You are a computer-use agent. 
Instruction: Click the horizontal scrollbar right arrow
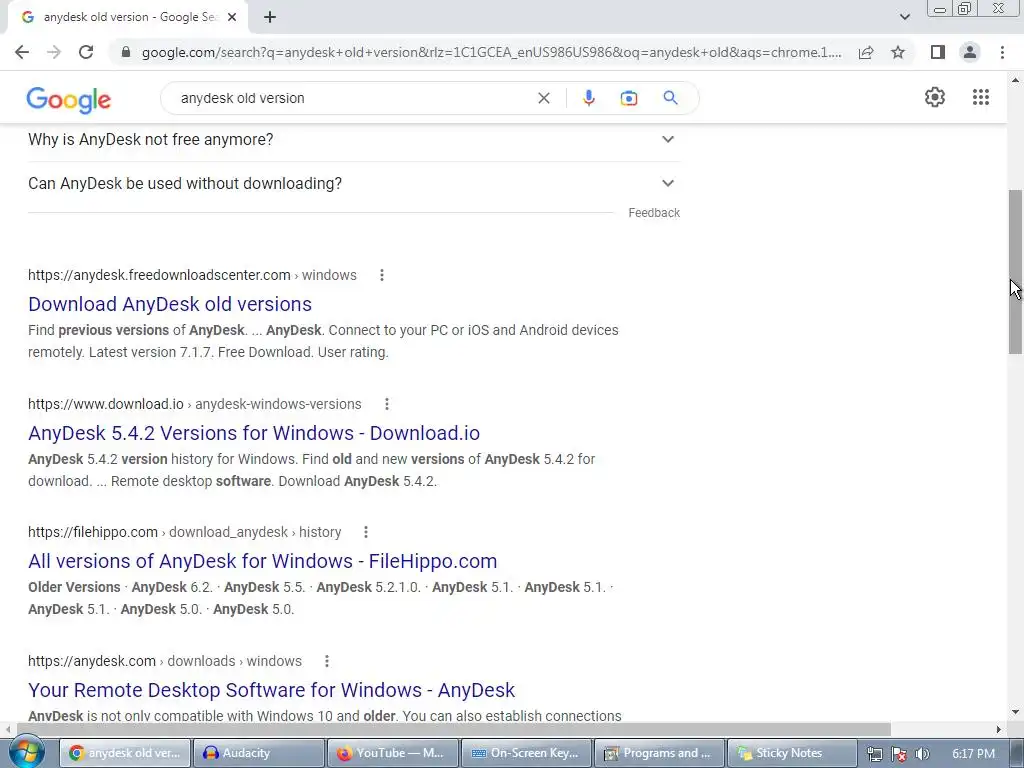pos(999,729)
